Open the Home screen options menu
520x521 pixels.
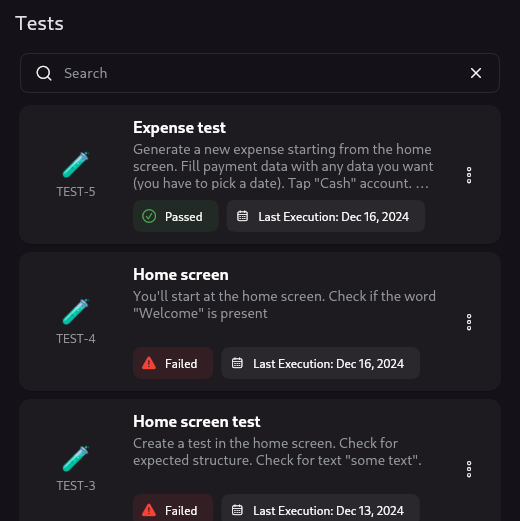(469, 322)
